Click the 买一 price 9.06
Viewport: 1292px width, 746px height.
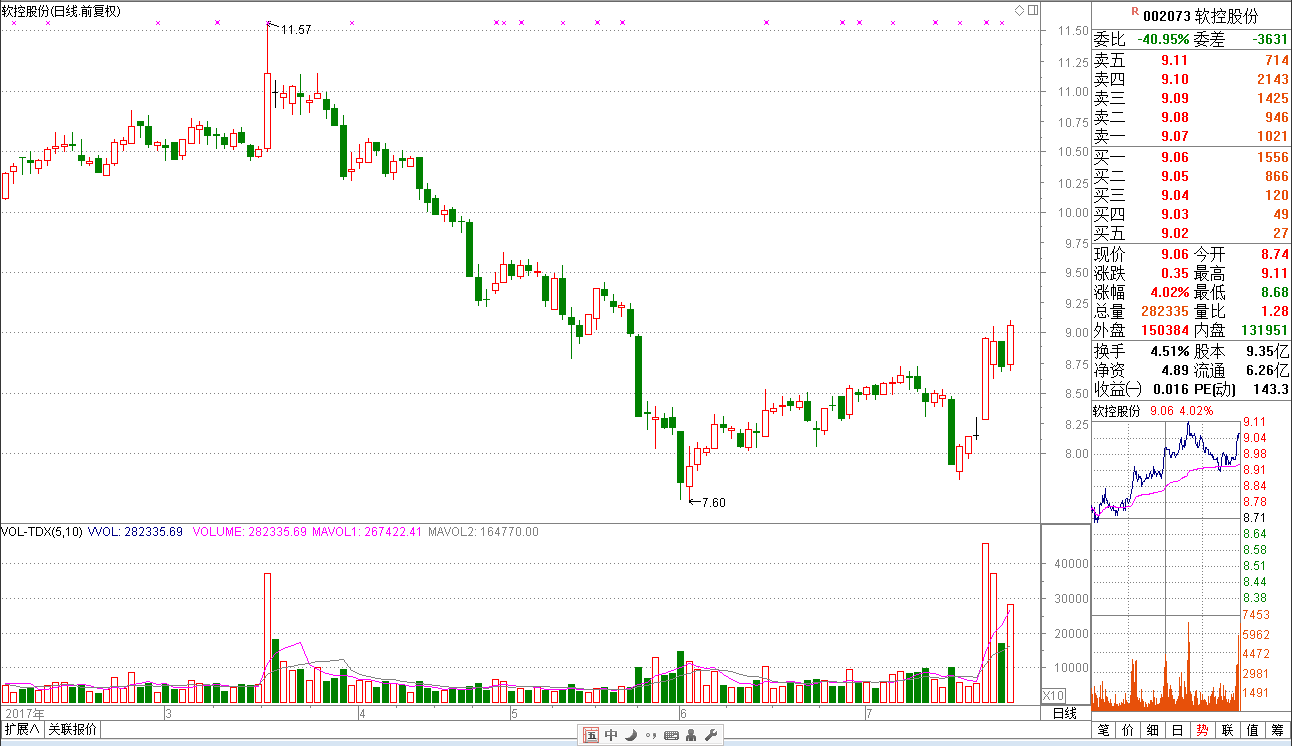pos(1174,157)
